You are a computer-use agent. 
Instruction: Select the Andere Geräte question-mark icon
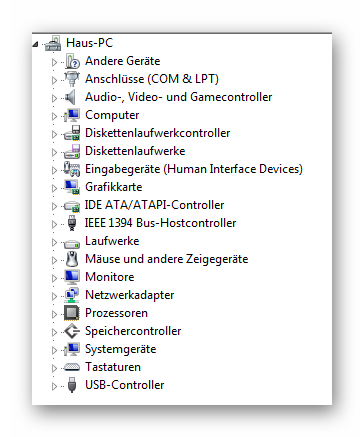click(72, 61)
